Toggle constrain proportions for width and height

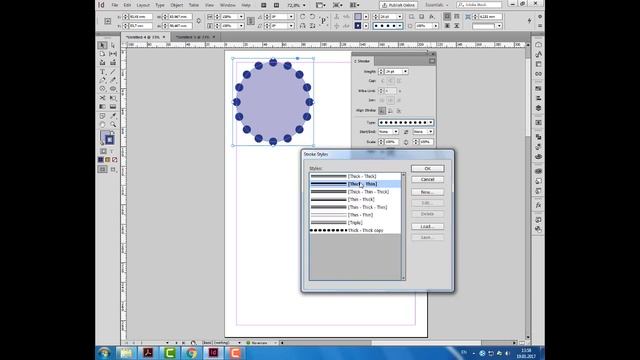[198, 21]
